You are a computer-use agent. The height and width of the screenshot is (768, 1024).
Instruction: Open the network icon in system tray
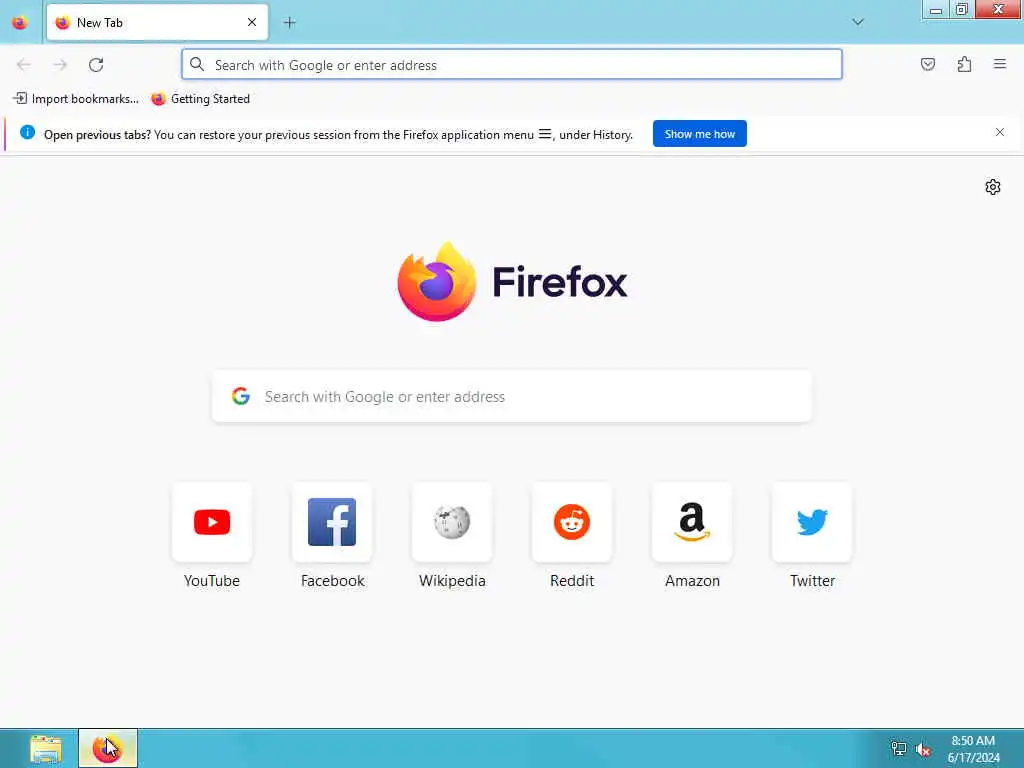pos(899,749)
